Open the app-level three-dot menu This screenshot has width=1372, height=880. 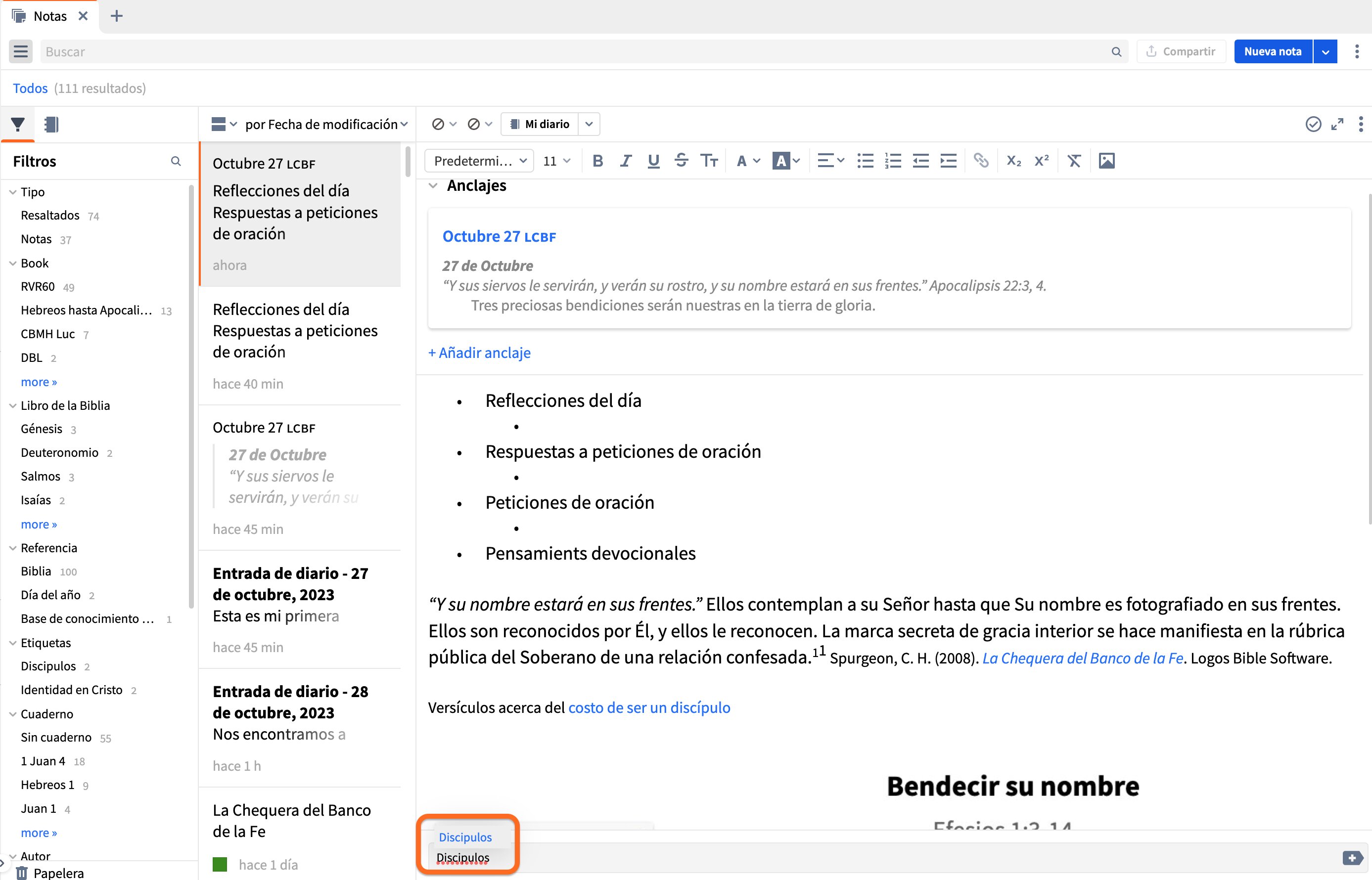coord(1357,51)
